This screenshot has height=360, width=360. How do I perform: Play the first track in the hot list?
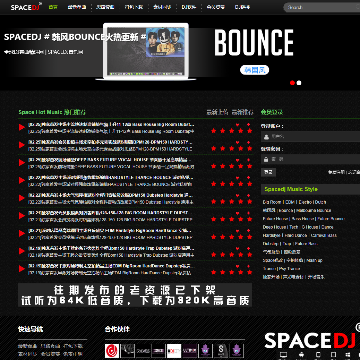coord(22,127)
